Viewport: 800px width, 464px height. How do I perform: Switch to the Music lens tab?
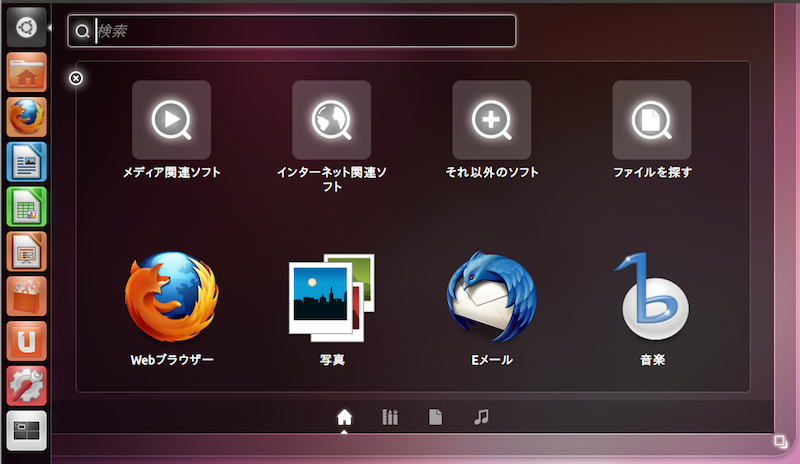[481, 417]
